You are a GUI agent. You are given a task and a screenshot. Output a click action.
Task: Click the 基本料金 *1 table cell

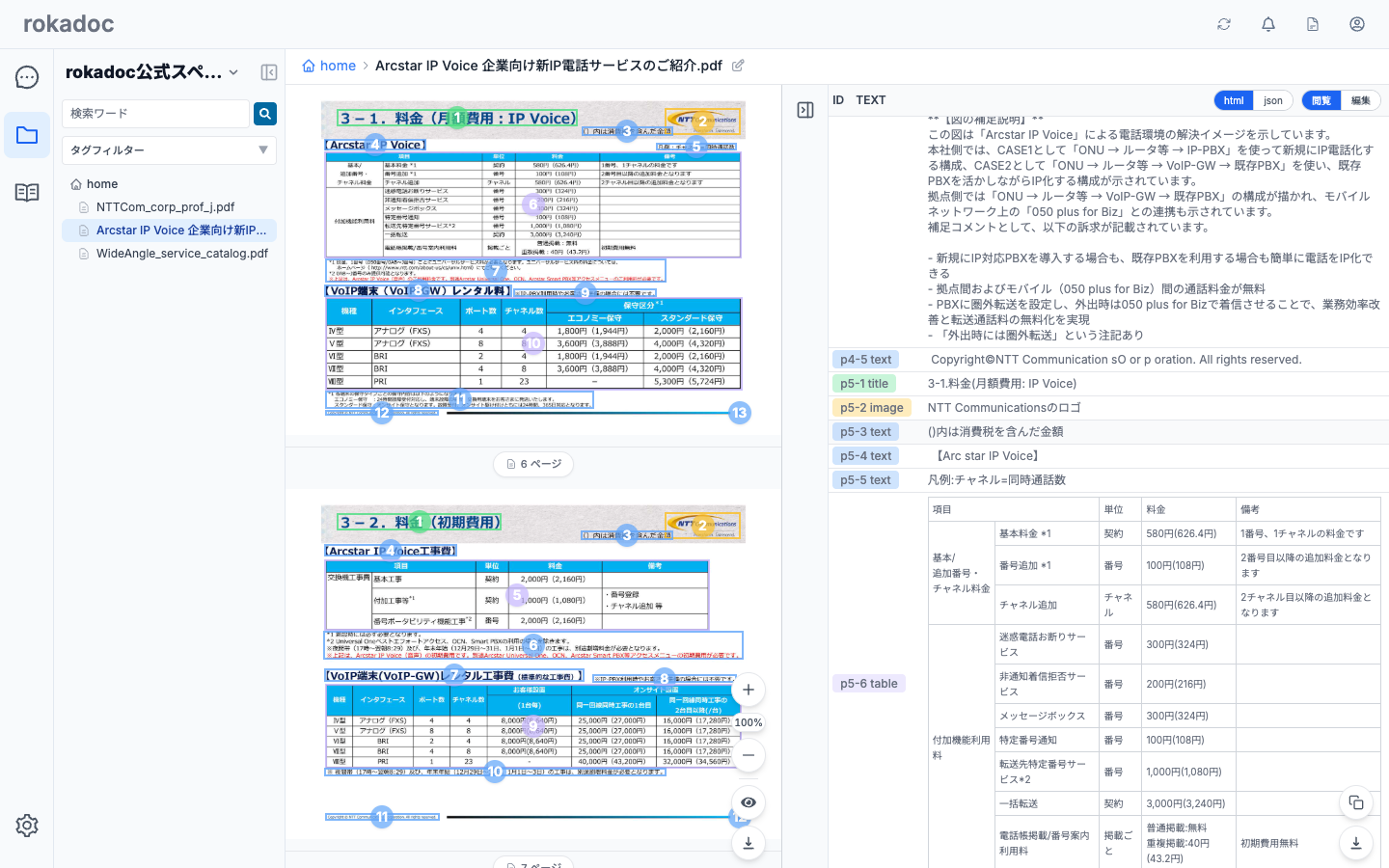tap(1047, 533)
